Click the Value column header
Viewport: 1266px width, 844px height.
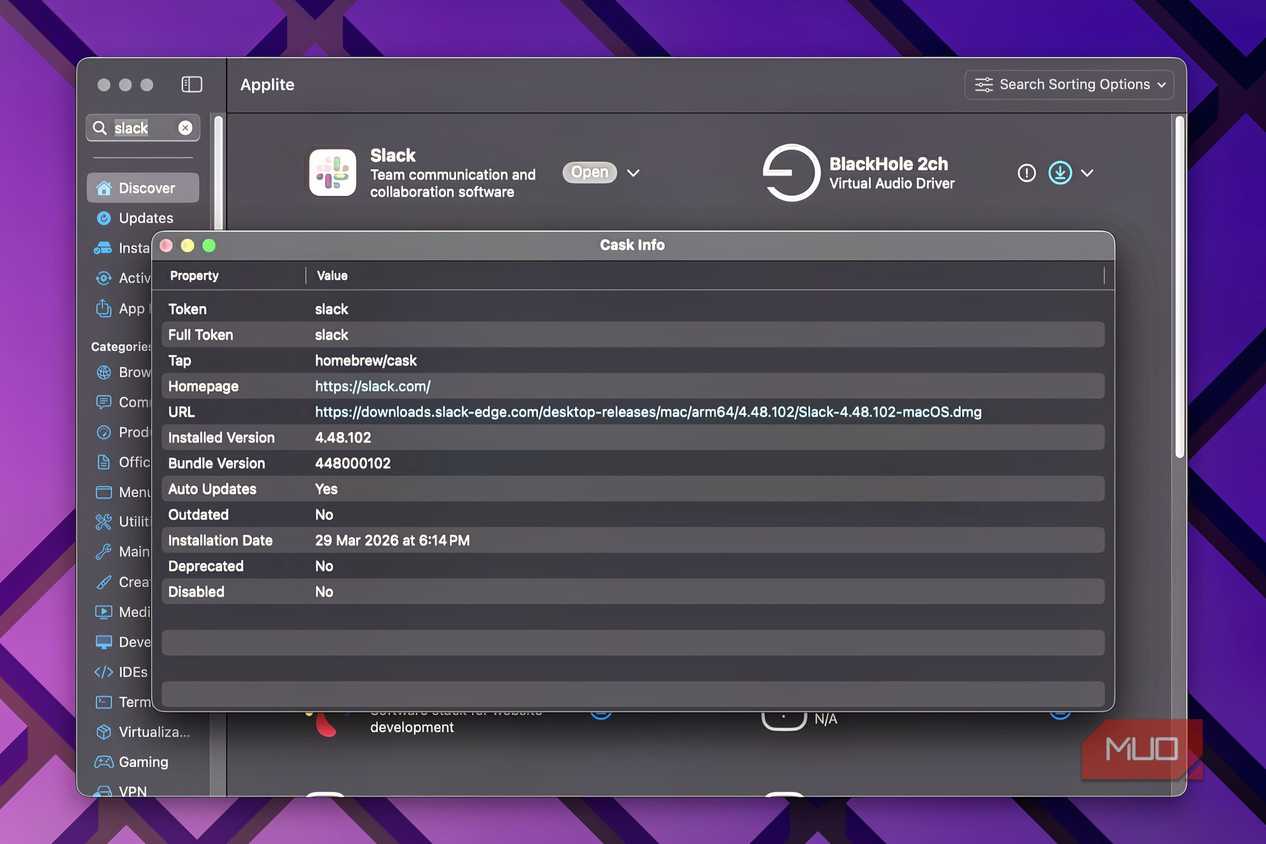[x=332, y=276]
